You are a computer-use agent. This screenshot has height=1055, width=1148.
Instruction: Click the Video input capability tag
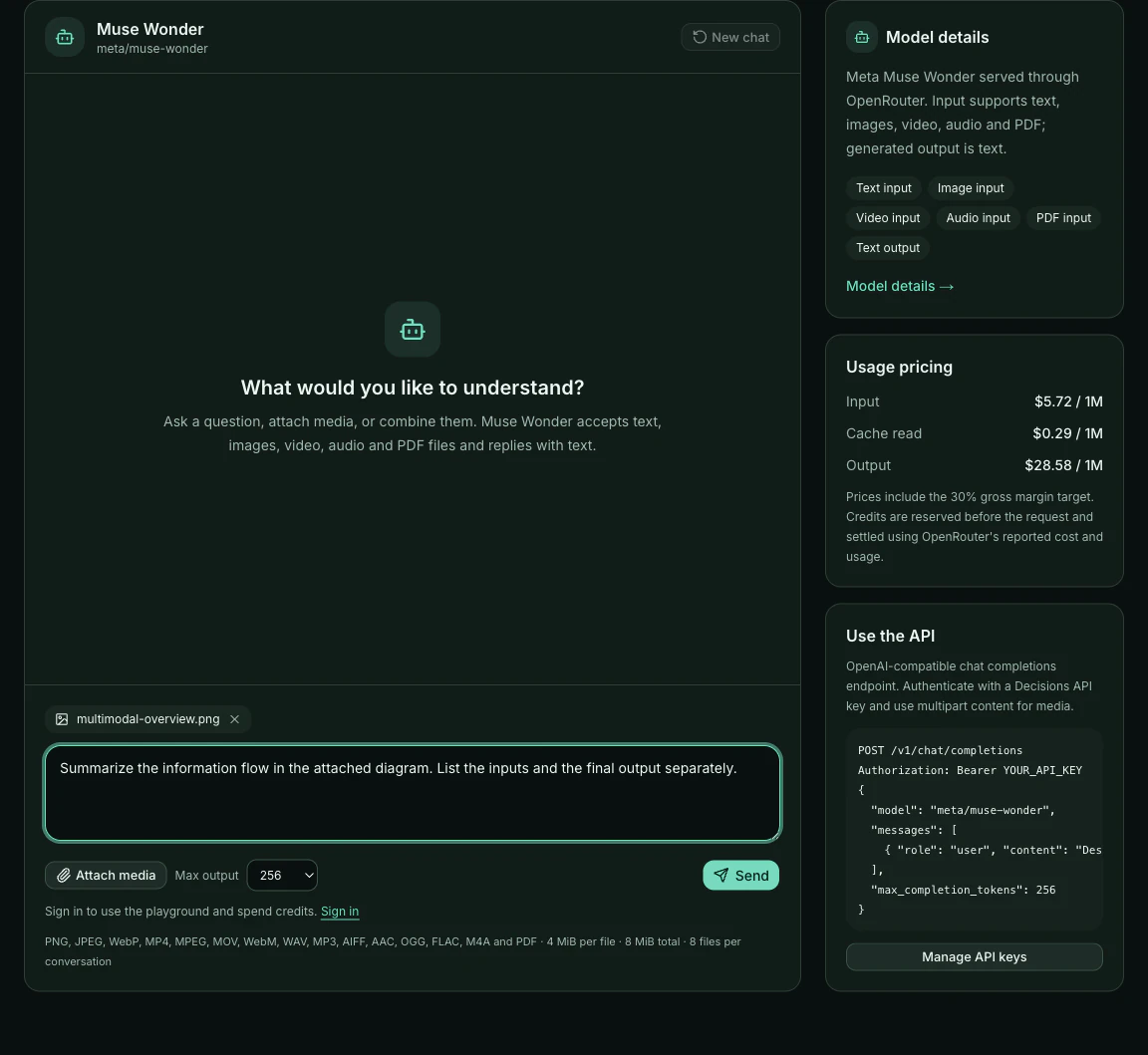tap(888, 218)
